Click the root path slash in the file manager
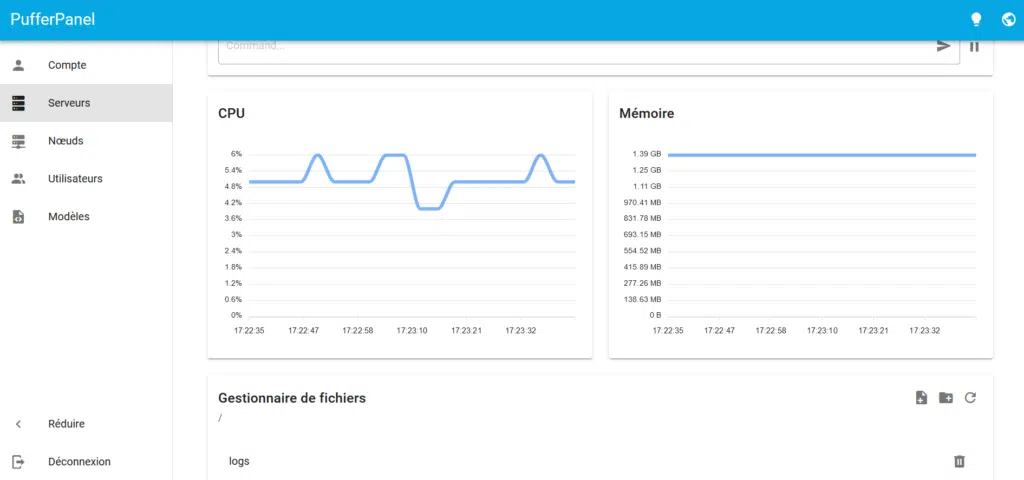Screen dimensions: 1024x480 [x=220, y=418]
